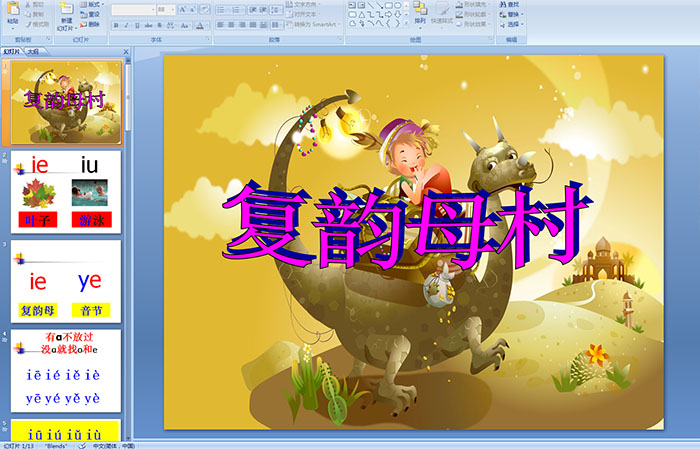The height and width of the screenshot is (449, 700).
Task: Increase list indent level
Action: pos(263,10)
